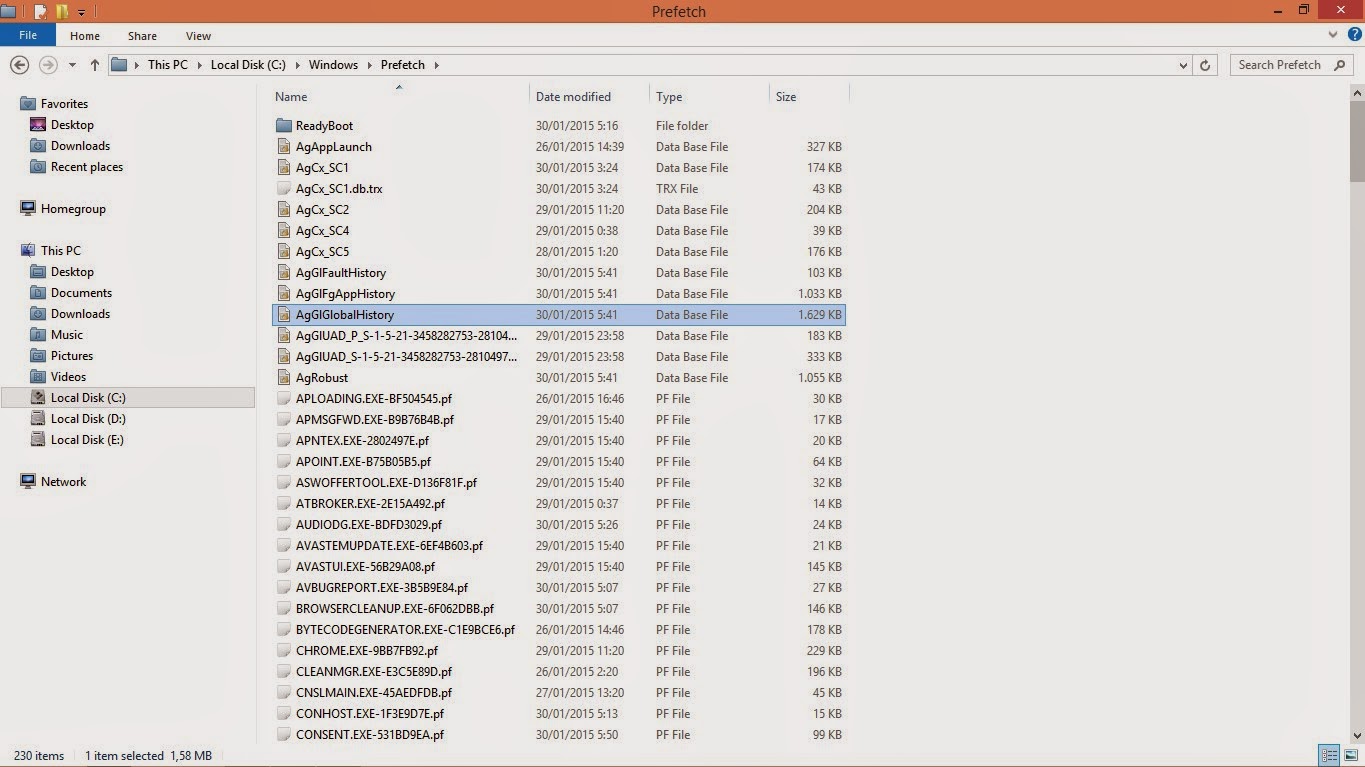Viewport: 1365px width, 767px height.
Task: Select Local Disk (E:) in sidebar
Action: coord(87,440)
